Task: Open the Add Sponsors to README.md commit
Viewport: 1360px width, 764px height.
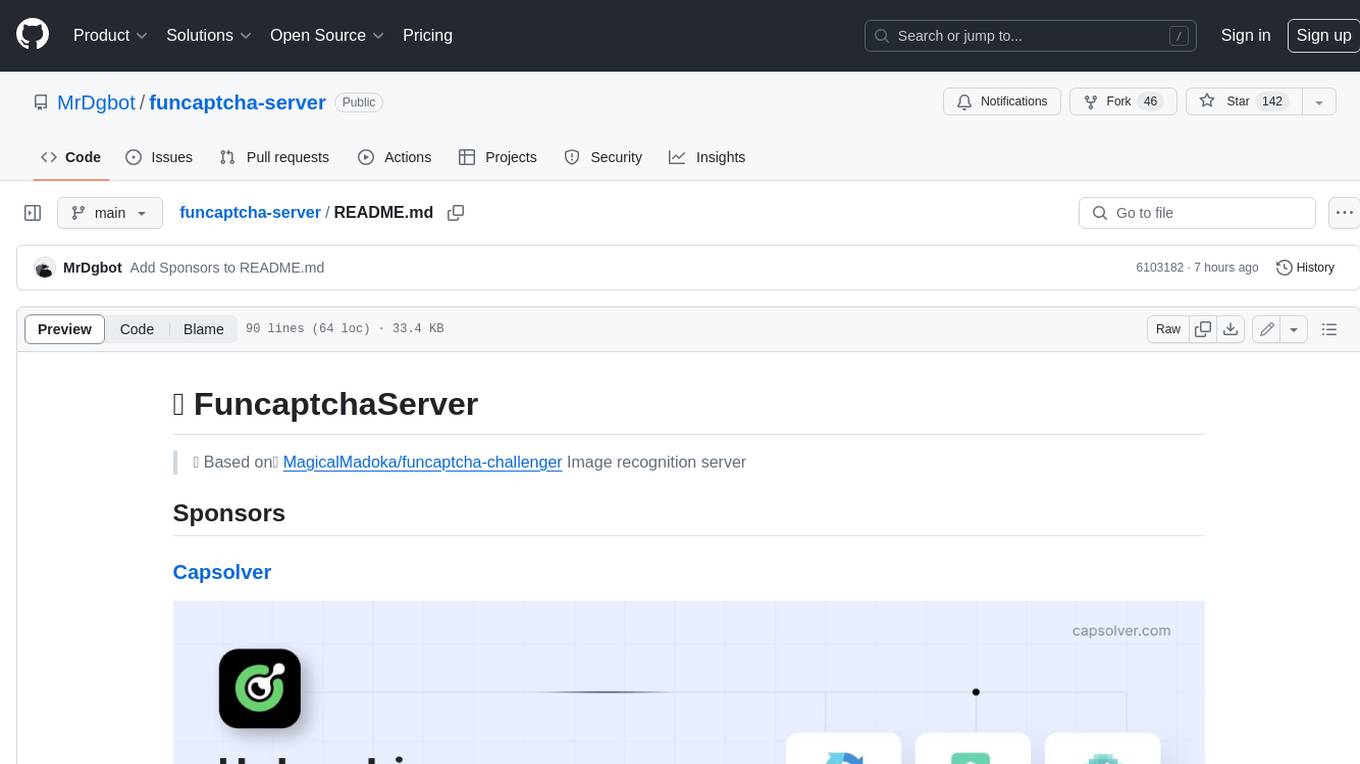Action: coord(227,268)
